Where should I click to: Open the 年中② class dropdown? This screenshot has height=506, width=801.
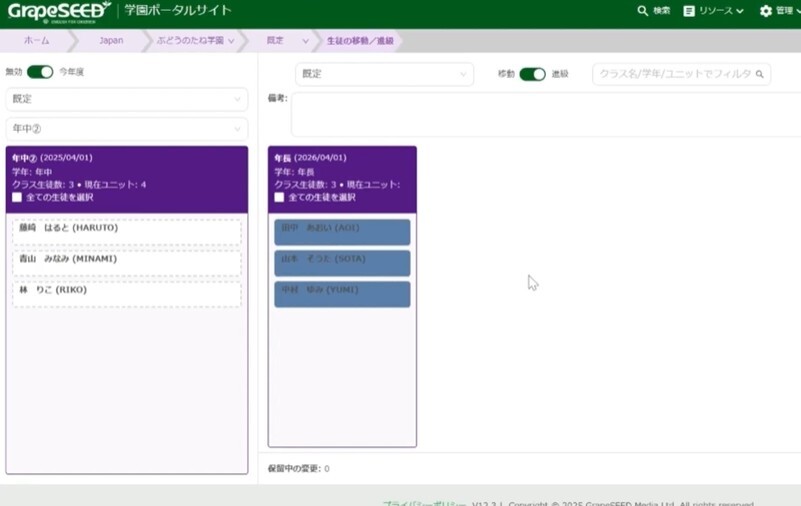point(127,129)
